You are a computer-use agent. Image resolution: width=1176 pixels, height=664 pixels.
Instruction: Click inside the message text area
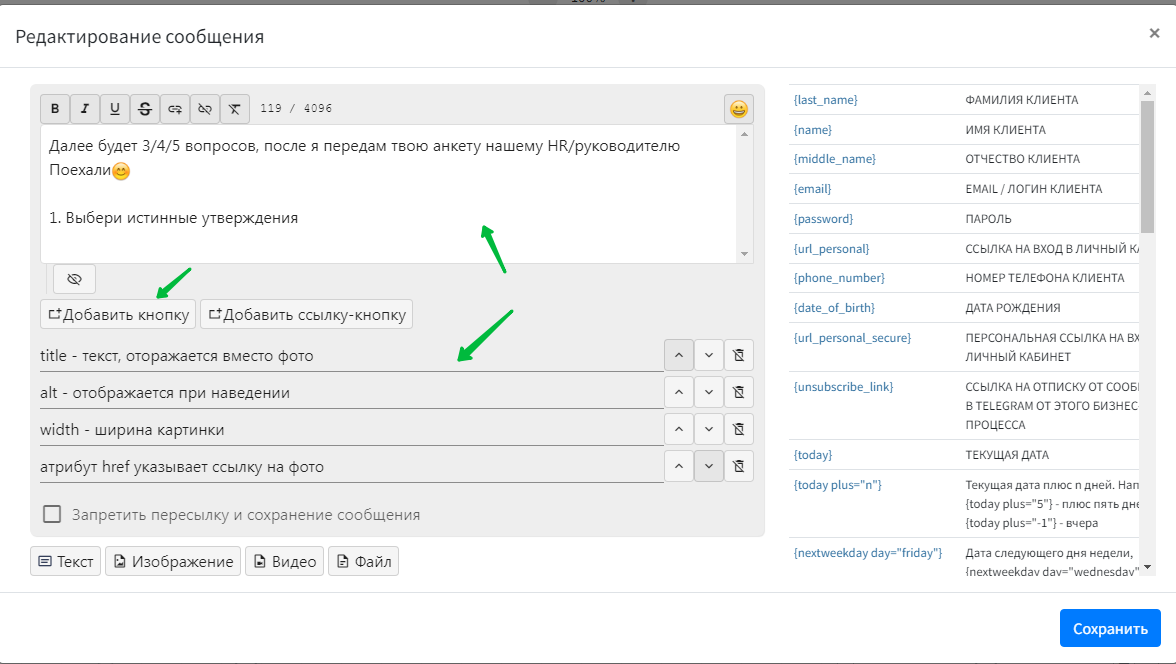(x=390, y=194)
